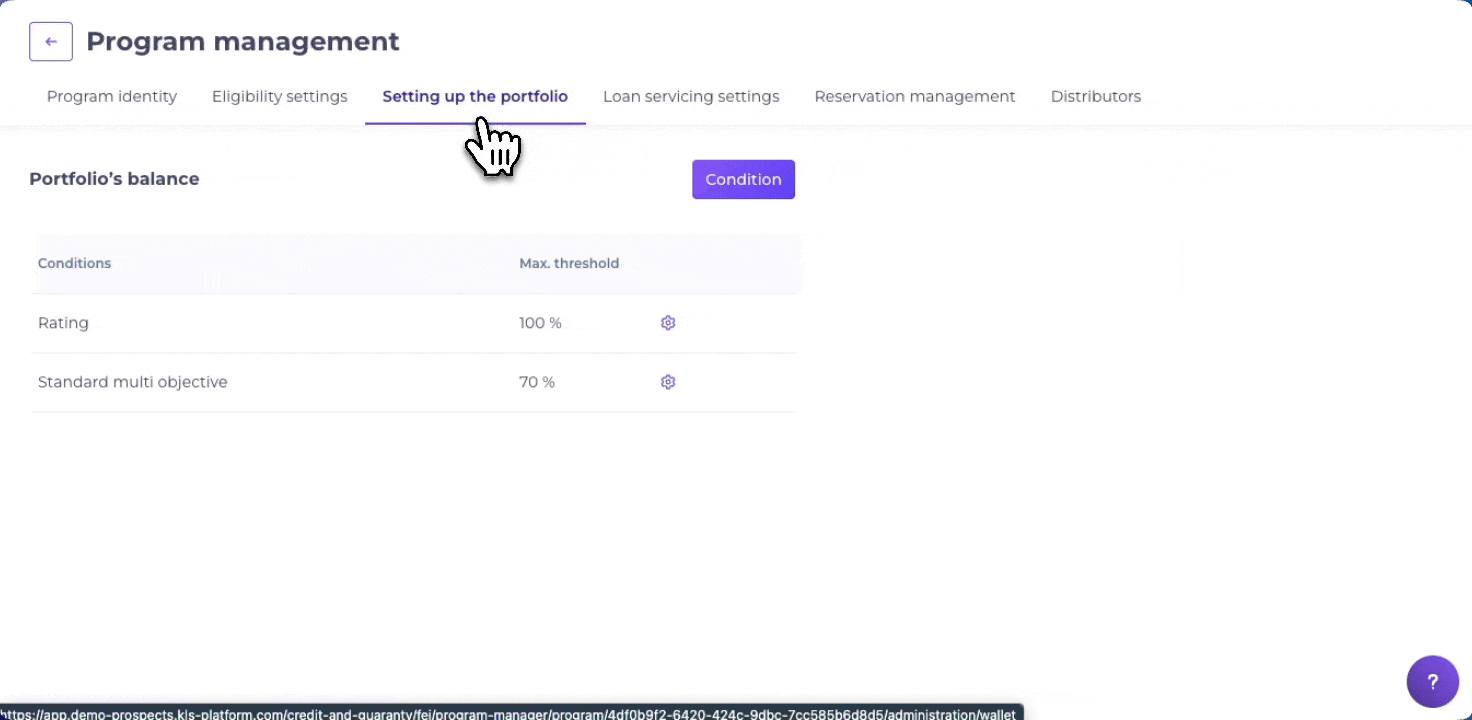
Task: Switch to Program identity tab
Action: [x=112, y=97]
